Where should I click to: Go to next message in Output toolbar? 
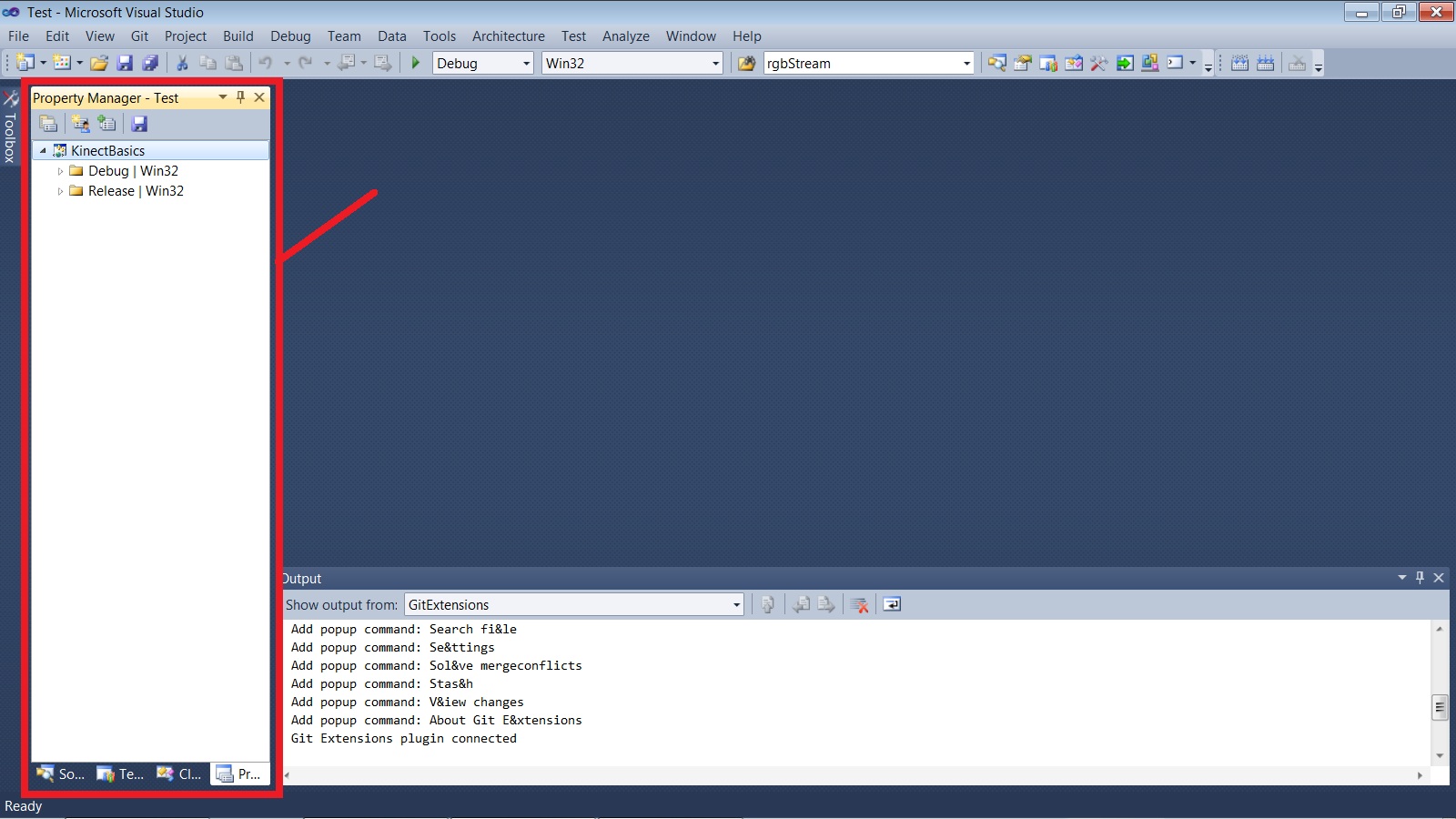click(826, 604)
